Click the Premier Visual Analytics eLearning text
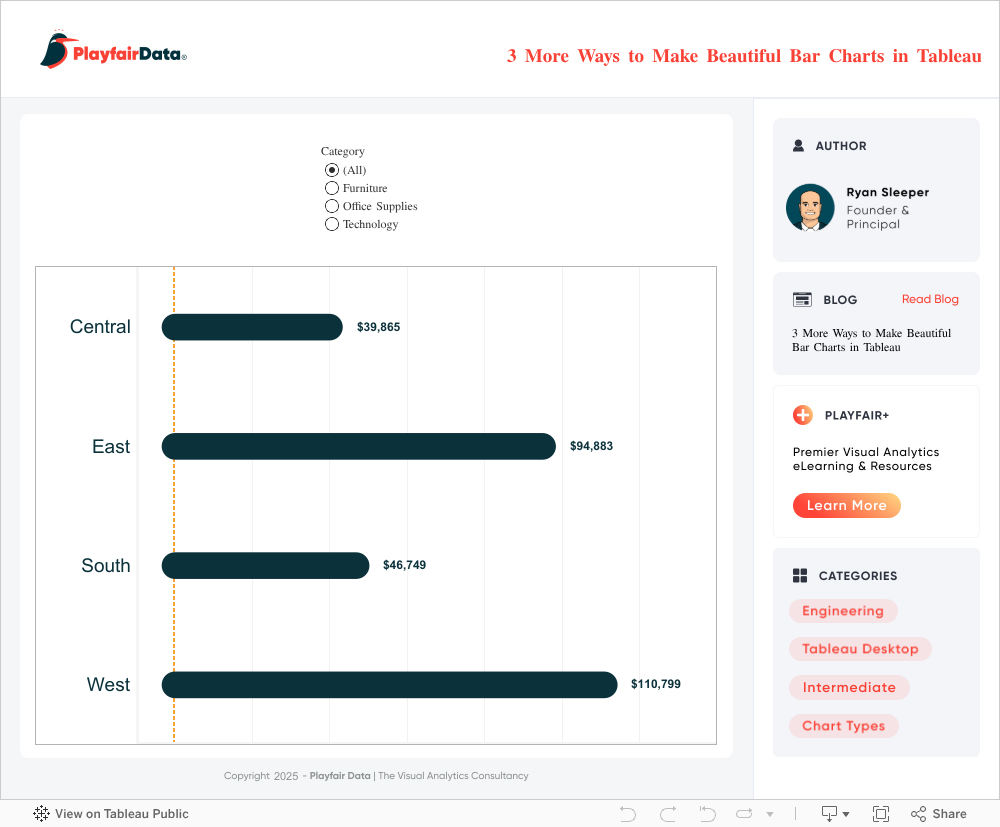Viewport: 1000px width, 827px height. [x=865, y=459]
